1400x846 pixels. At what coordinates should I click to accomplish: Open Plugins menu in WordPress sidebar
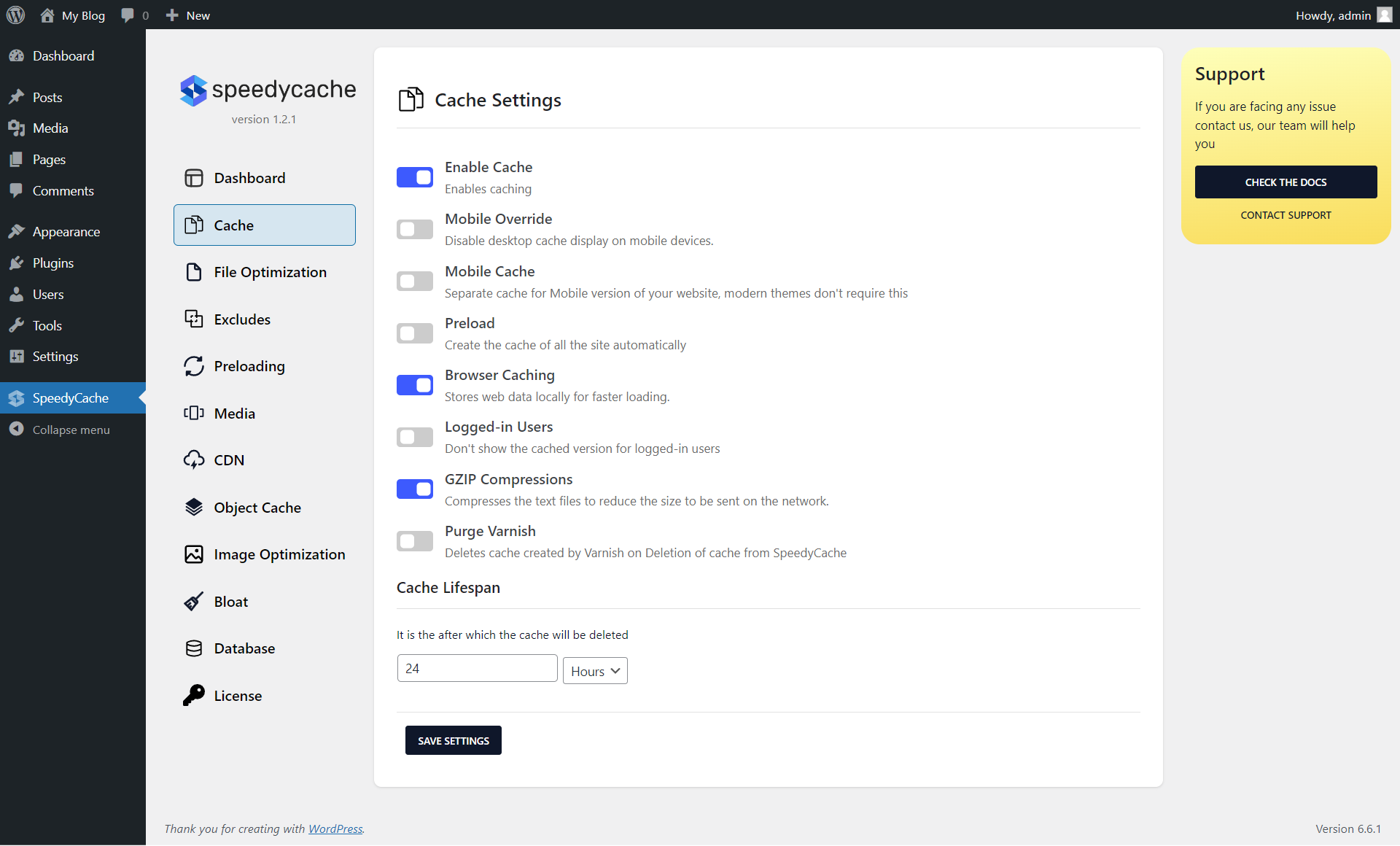73,263
